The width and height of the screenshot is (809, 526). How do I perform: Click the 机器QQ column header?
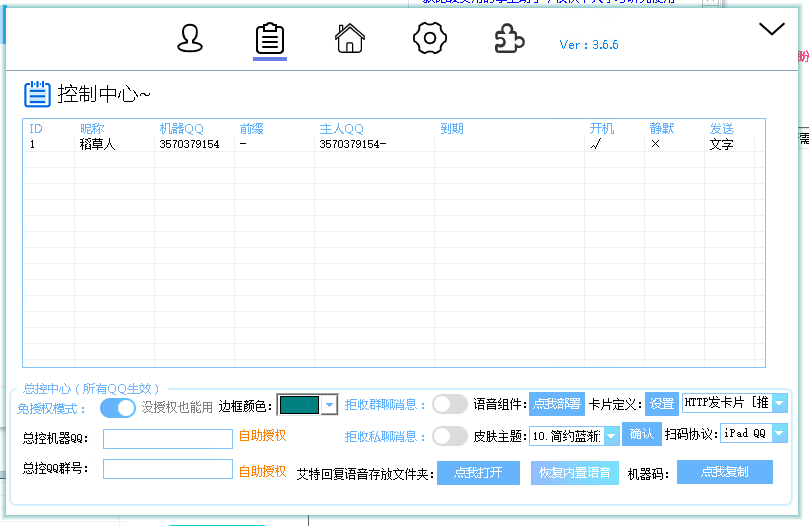(181, 129)
